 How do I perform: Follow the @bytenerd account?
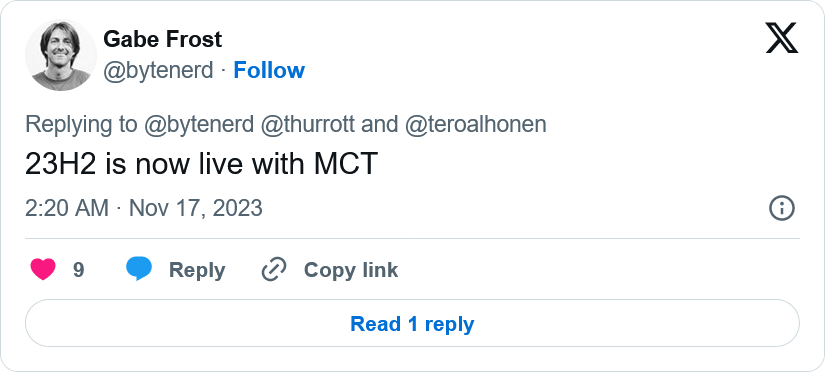coord(269,71)
